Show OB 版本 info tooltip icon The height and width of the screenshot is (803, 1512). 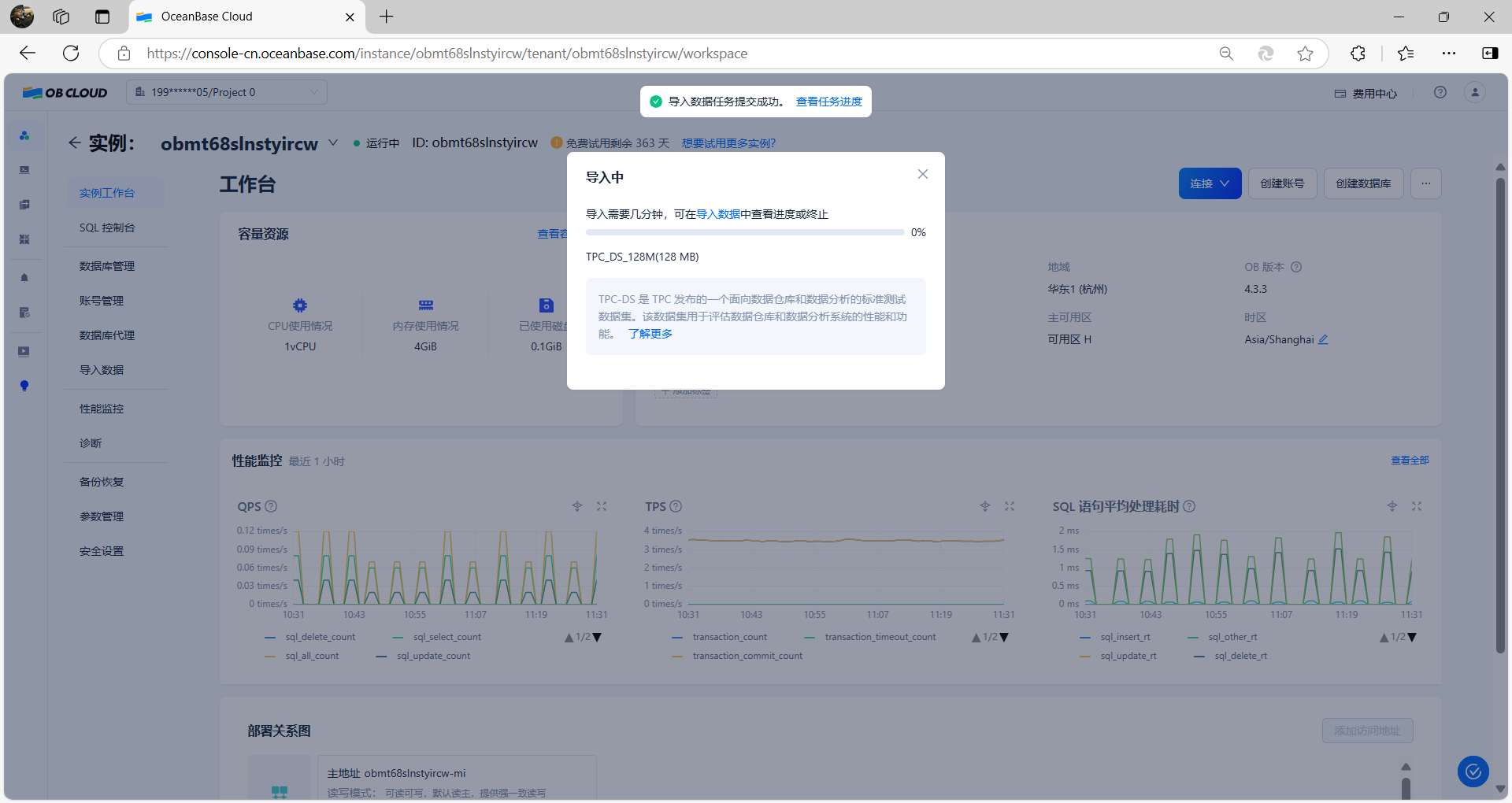pyautogui.click(x=1296, y=267)
